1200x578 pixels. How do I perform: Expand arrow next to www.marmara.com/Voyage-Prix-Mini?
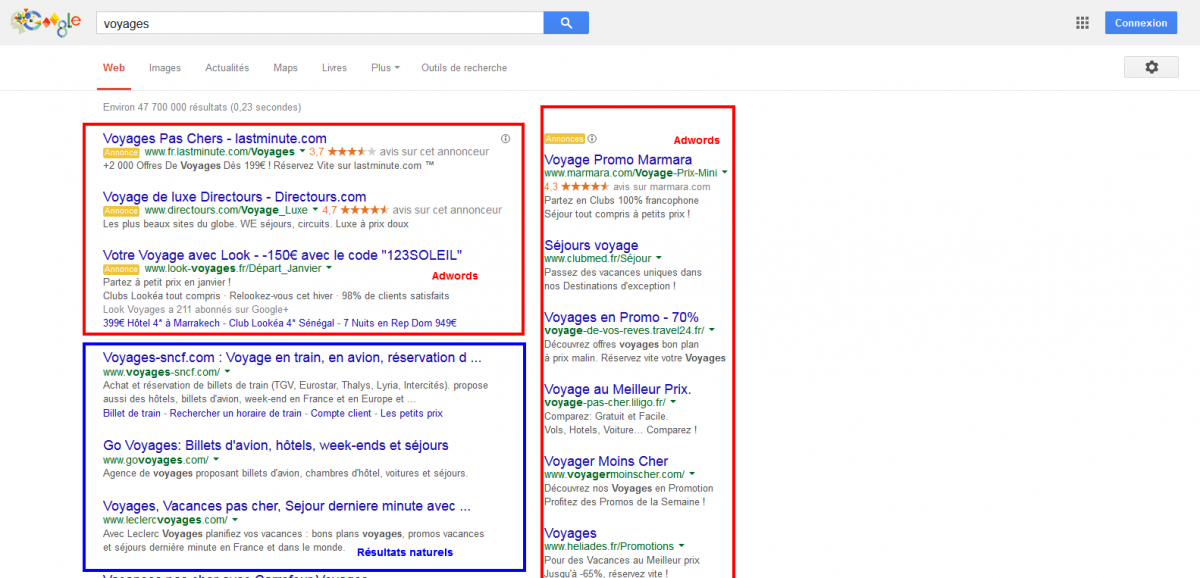(x=724, y=173)
